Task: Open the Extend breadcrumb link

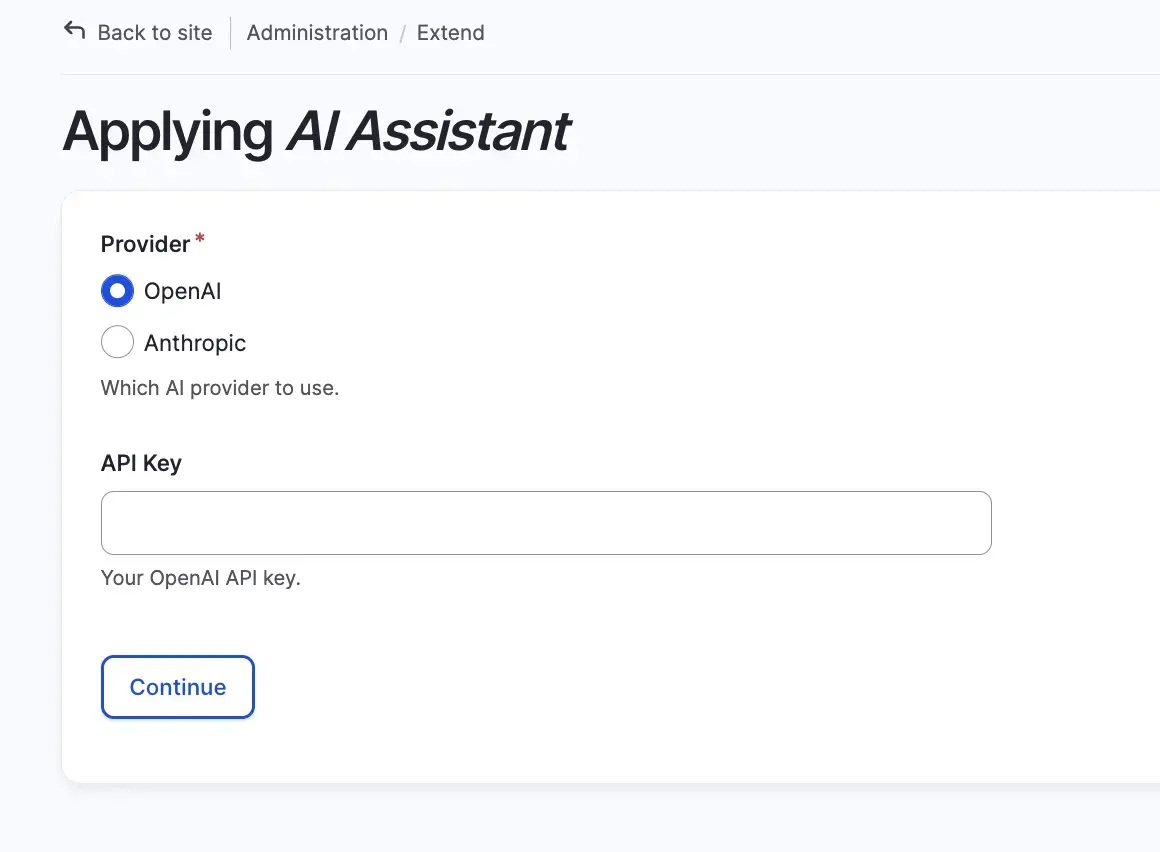Action: coord(450,33)
